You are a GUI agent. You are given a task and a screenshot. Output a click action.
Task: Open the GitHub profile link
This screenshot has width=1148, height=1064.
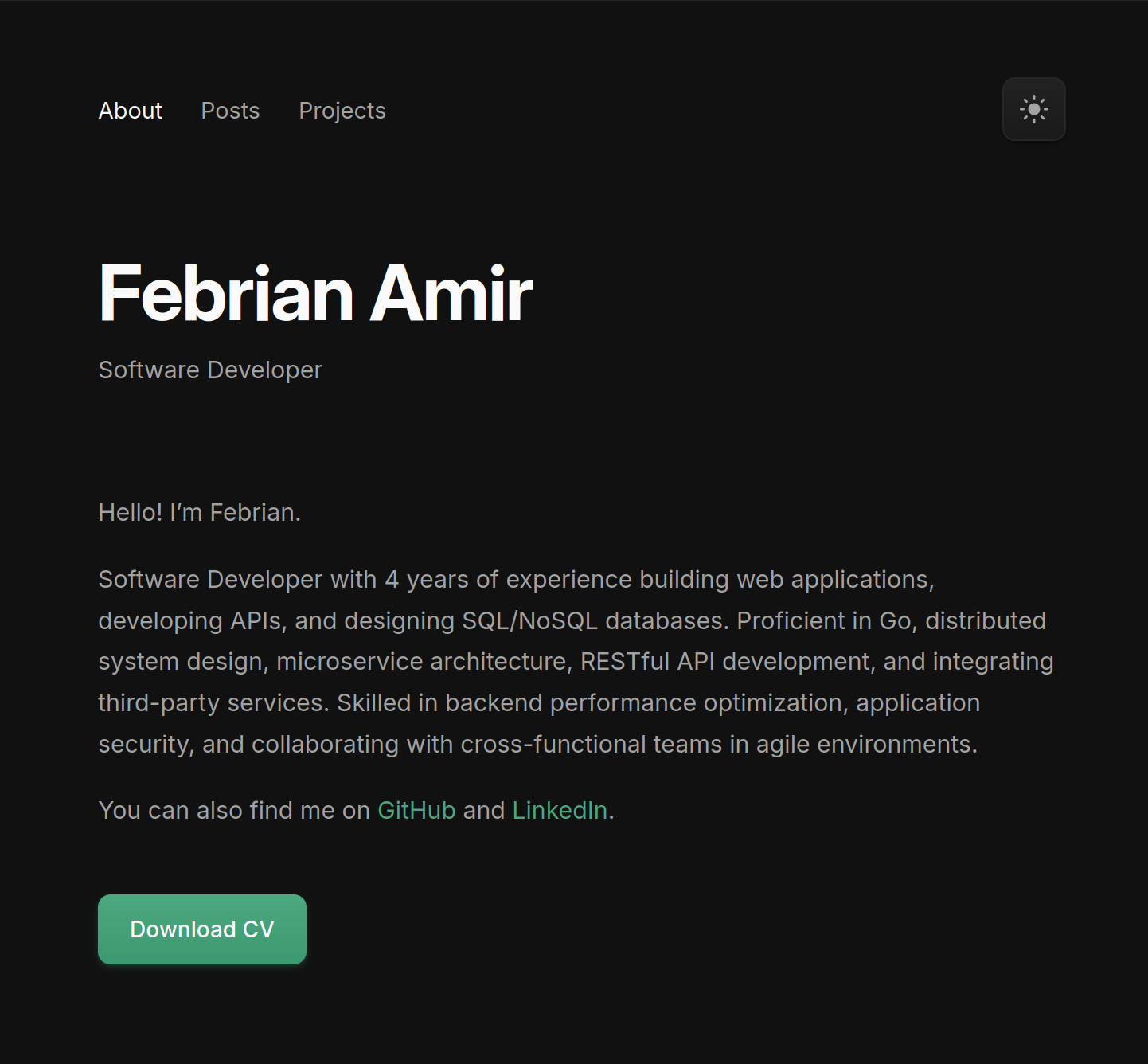(x=416, y=810)
